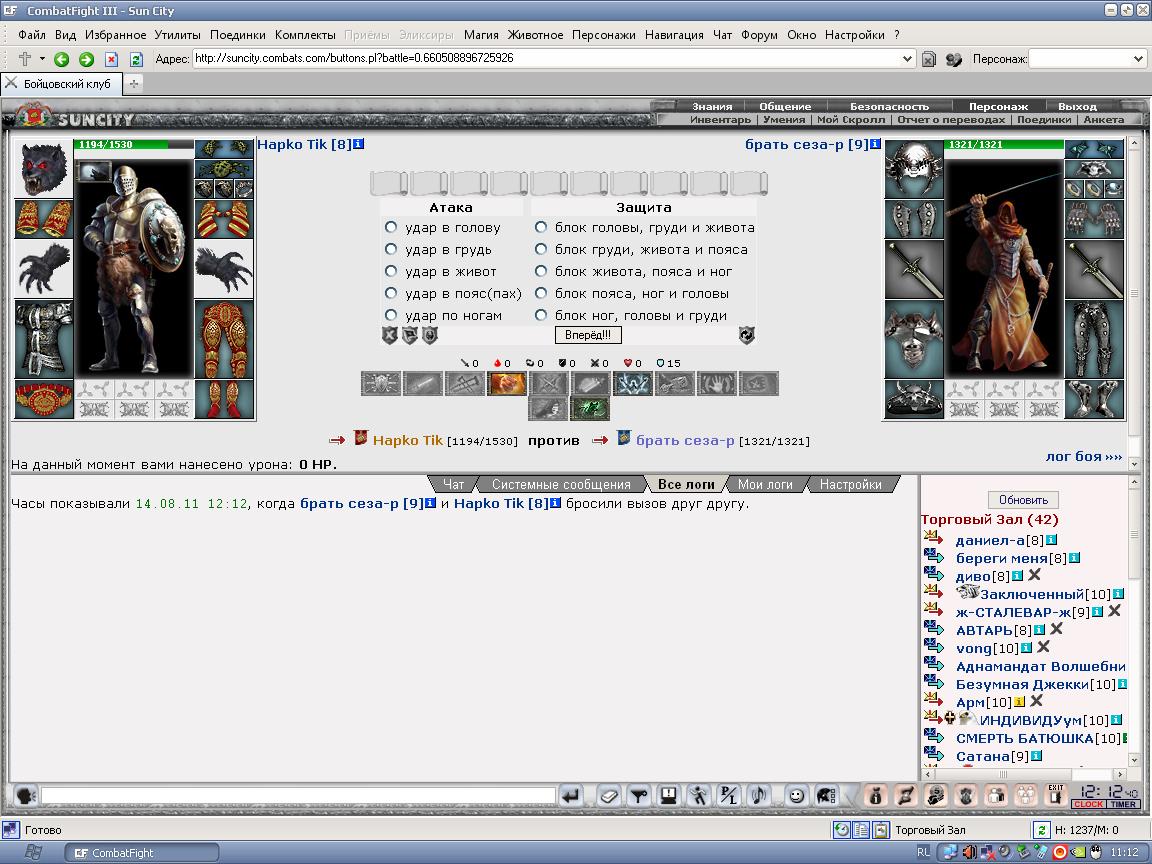The width and height of the screenshot is (1152, 864).
Task: Open info for брать сеза-р player
Action: pyautogui.click(x=875, y=144)
